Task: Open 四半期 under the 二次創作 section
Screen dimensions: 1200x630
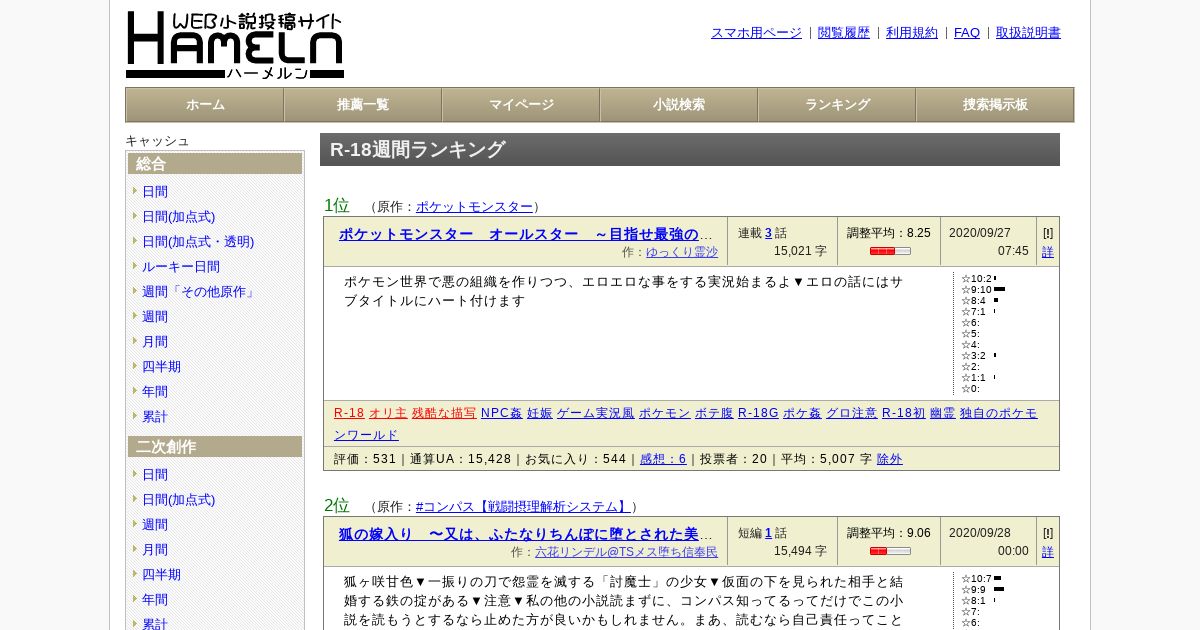Action: pyautogui.click(x=161, y=574)
